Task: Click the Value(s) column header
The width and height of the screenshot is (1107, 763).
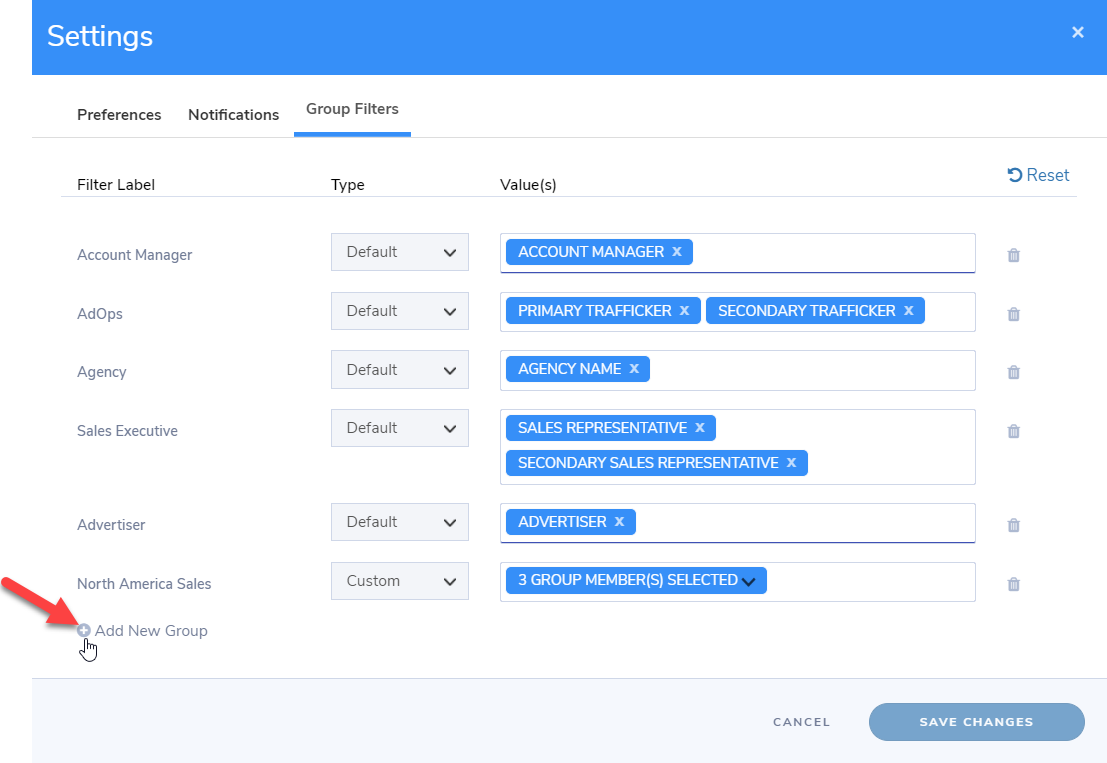Action: 528,185
